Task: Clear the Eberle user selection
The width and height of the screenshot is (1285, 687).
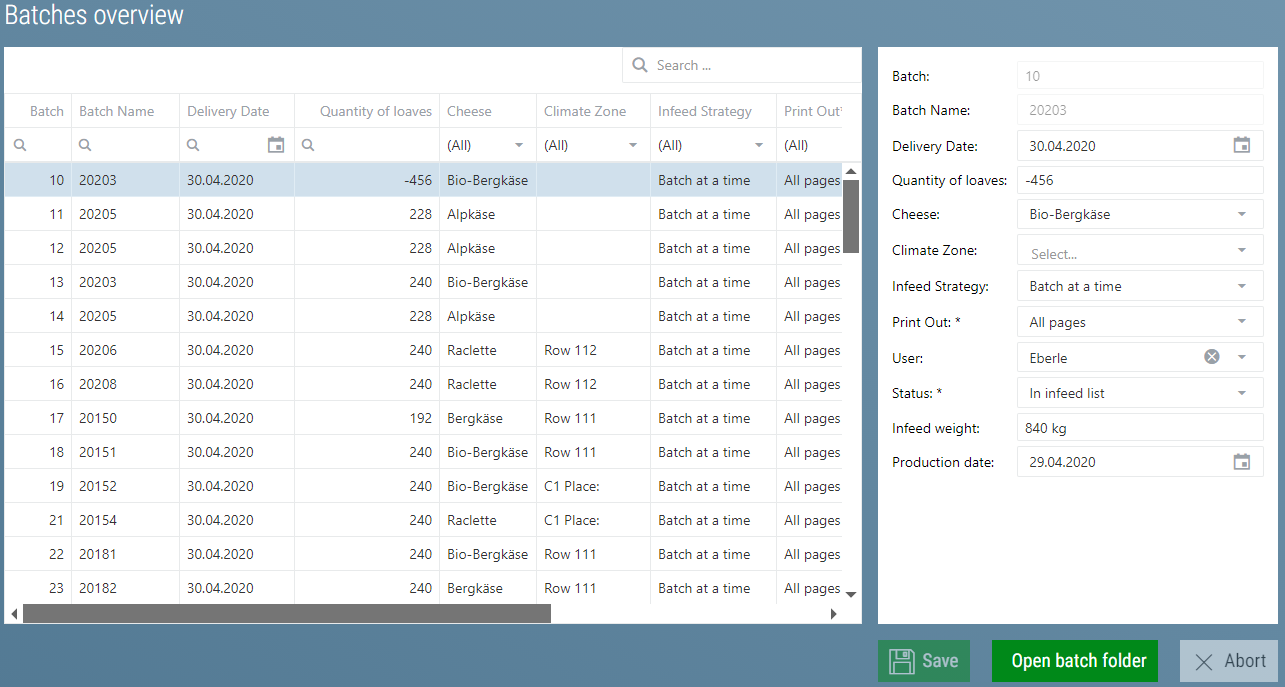Action: click(x=1211, y=357)
